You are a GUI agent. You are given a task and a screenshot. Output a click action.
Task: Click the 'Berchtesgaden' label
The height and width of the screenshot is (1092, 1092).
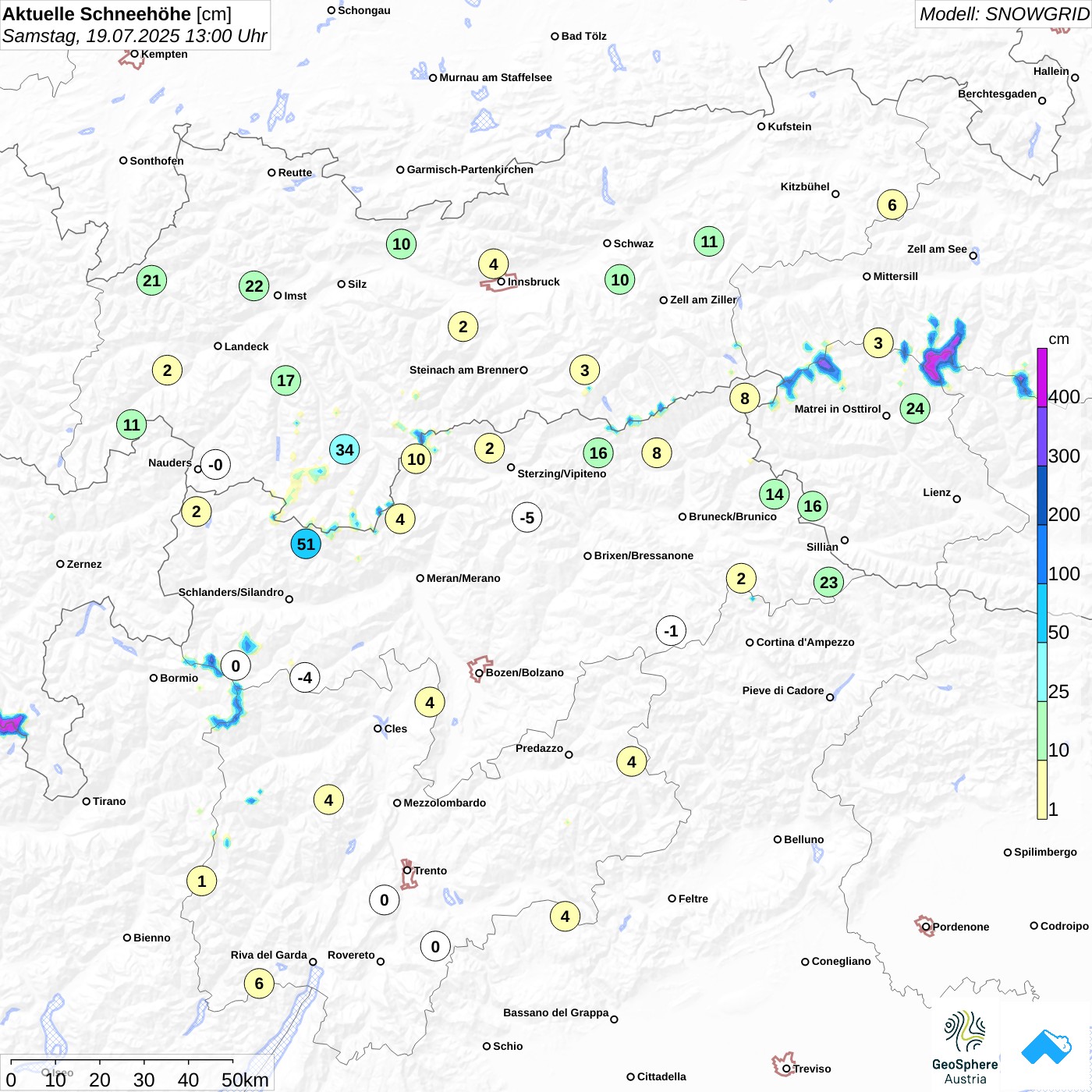997,94
